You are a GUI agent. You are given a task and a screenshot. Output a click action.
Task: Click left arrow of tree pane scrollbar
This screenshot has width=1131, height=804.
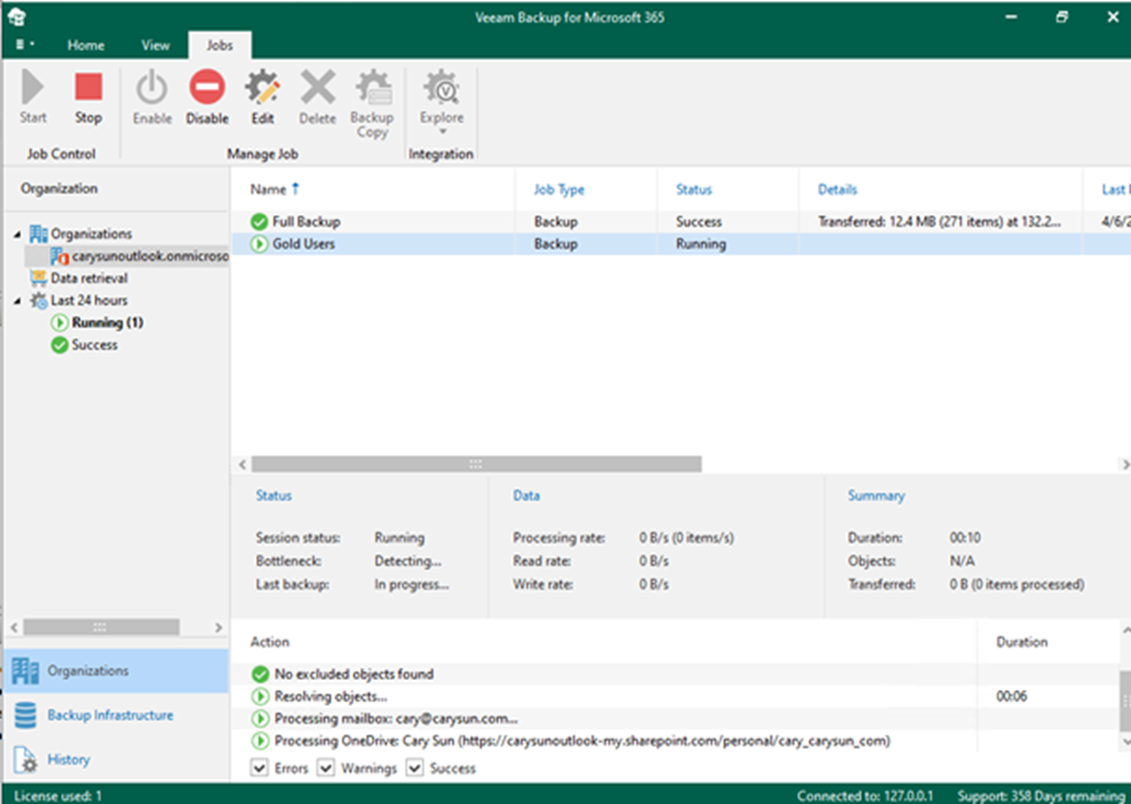(14, 627)
